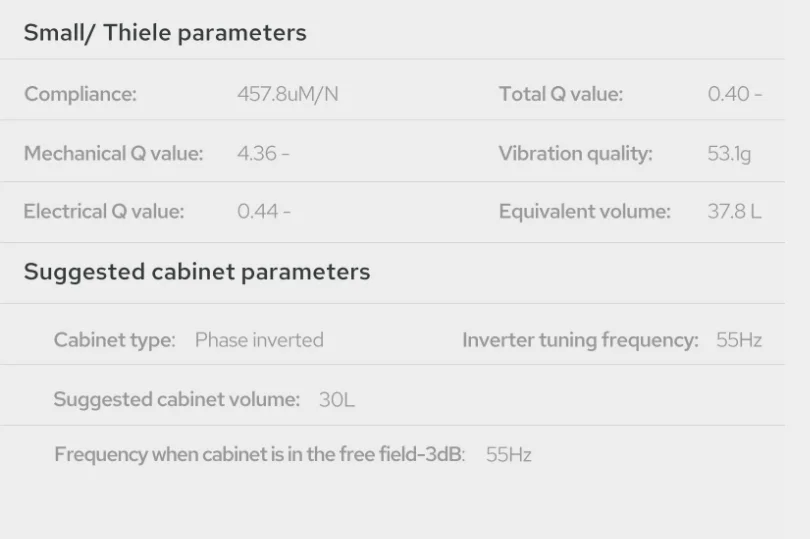Click the 457.8uM/N compliance value
This screenshot has width=810, height=539.
288,94
